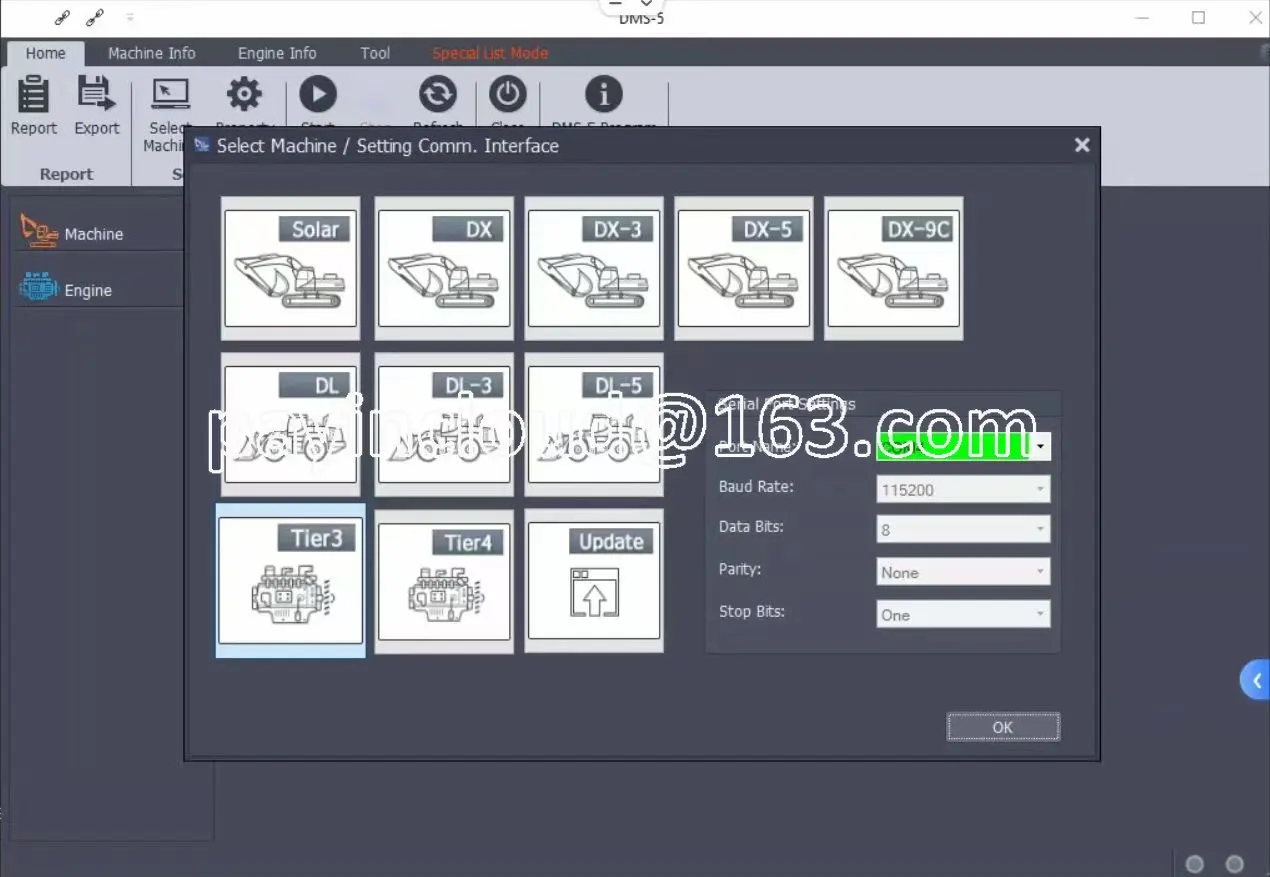This screenshot has height=877, width=1270.
Task: Click the Report clipboard icon
Action: (34, 95)
